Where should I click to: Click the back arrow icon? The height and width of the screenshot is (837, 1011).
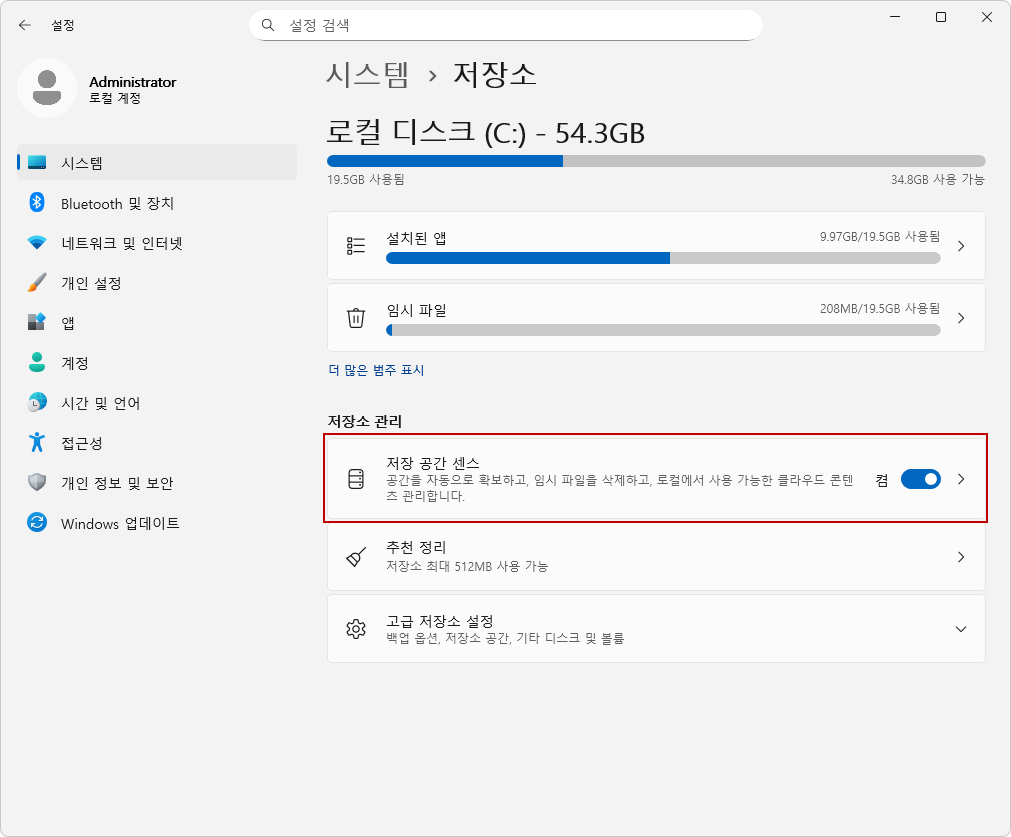[25, 25]
